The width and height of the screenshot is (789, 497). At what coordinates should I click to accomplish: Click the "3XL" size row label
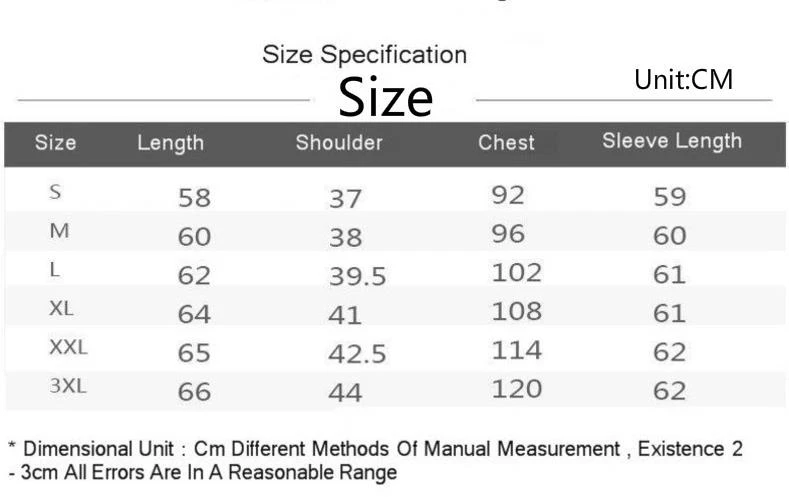click(68, 386)
